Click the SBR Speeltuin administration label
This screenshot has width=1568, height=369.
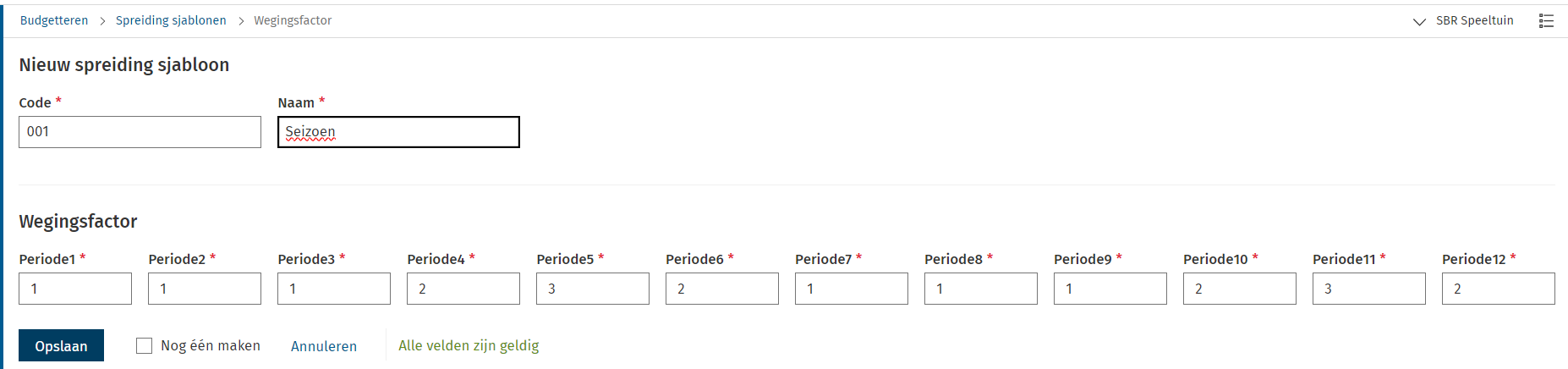point(1474,20)
